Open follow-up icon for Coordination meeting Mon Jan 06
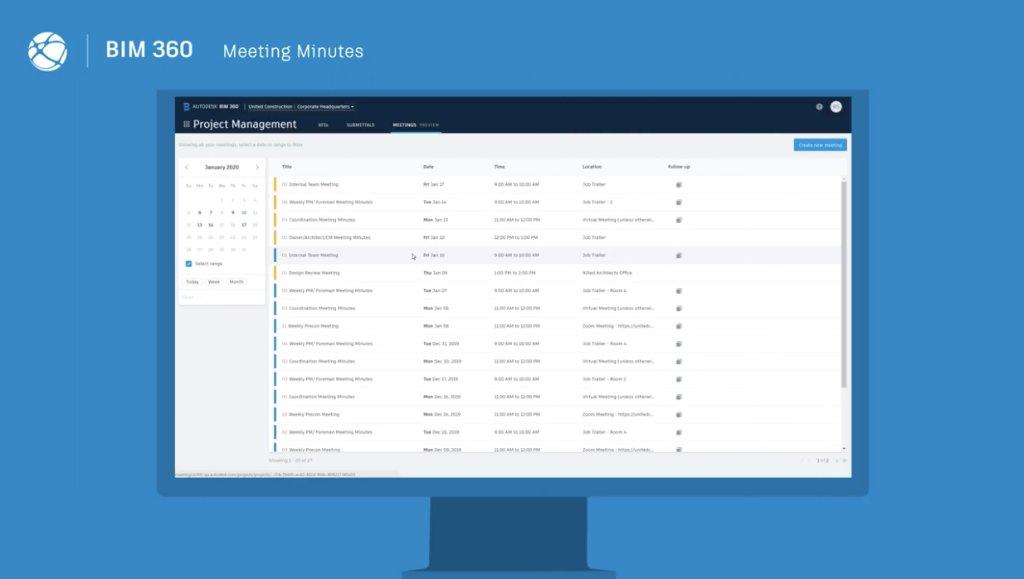Viewport: 1024px width, 579px height. coord(679,308)
